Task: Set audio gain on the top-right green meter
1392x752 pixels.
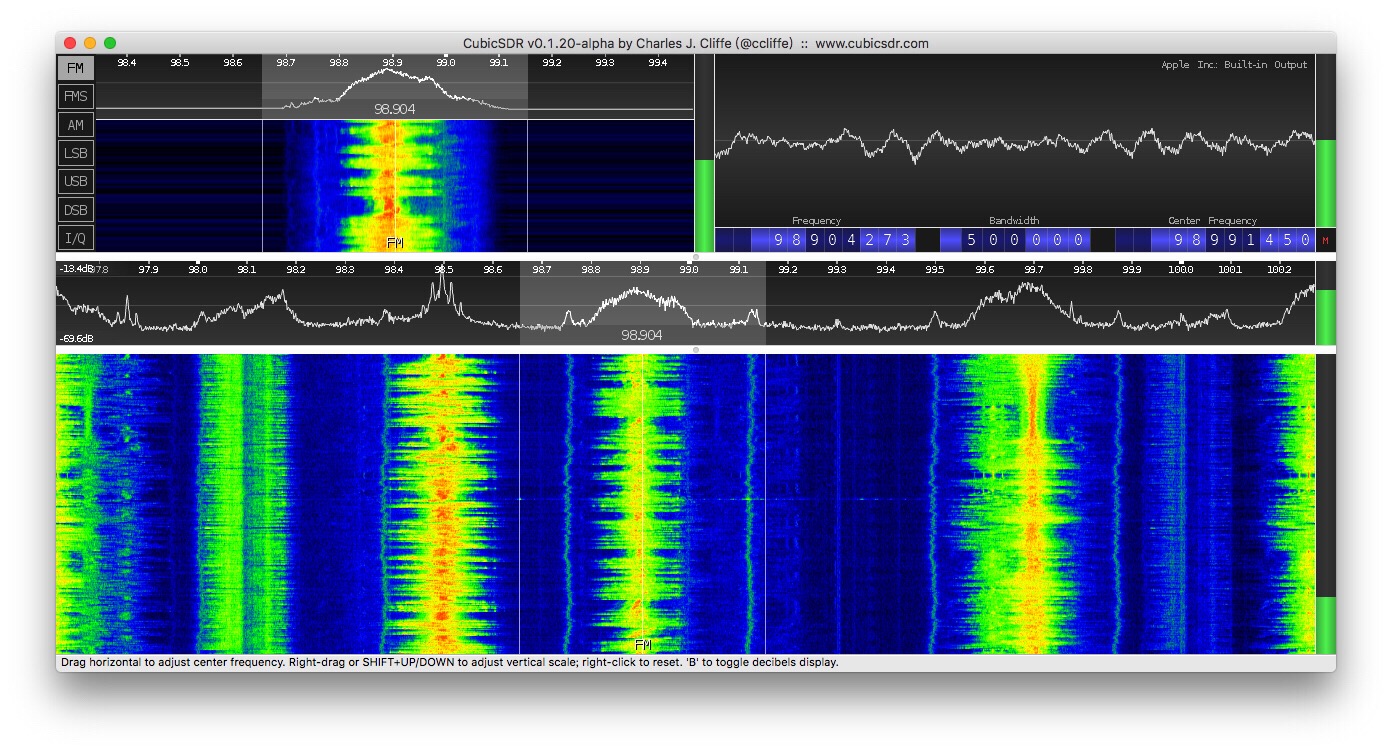Action: [x=1326, y=140]
